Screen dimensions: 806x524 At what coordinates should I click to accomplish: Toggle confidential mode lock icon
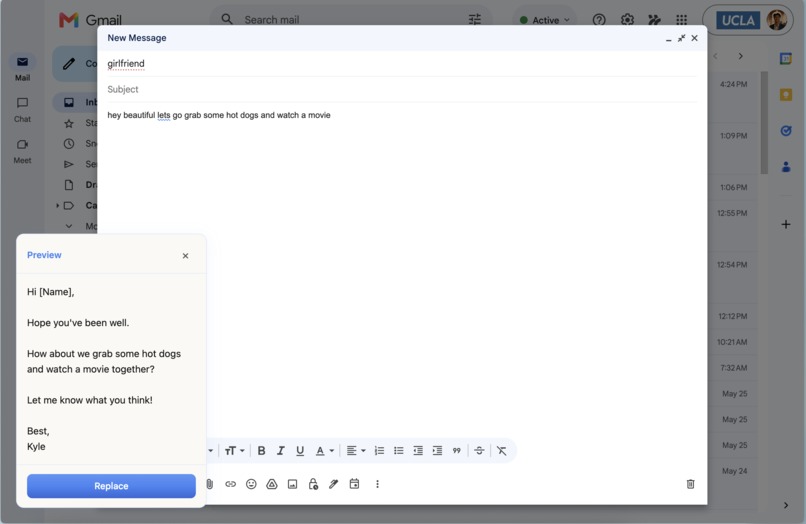[313, 484]
